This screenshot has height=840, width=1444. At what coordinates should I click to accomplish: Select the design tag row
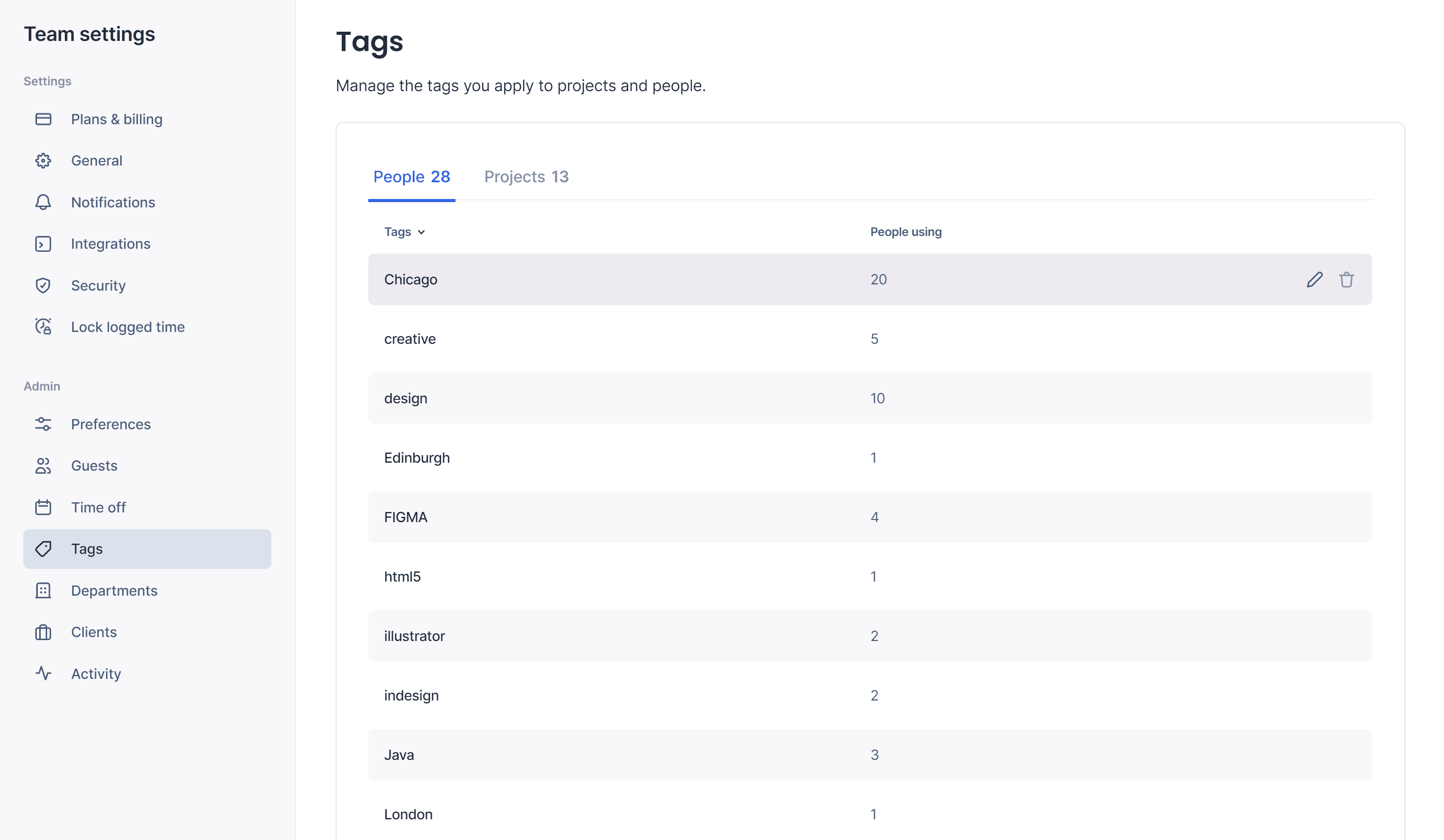point(406,398)
